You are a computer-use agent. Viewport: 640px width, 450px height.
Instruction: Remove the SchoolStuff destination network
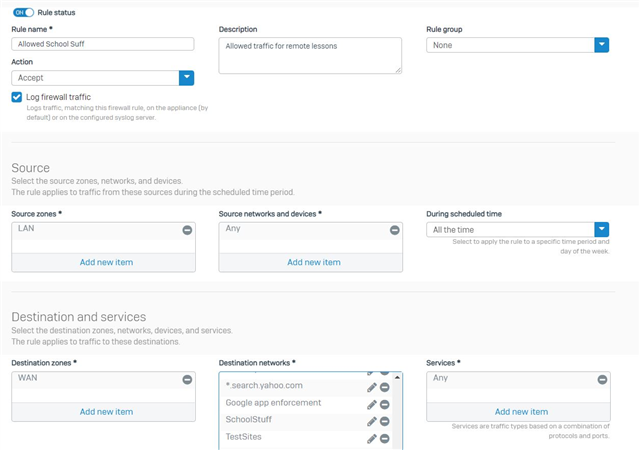[384, 421]
